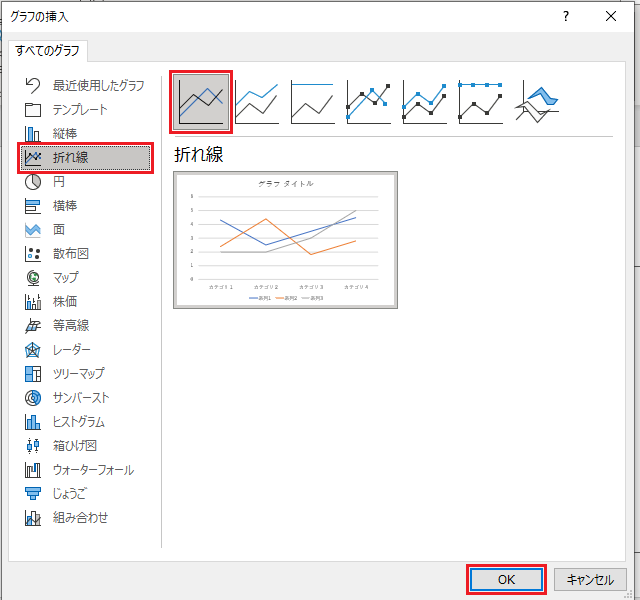Choose 縦棒 column chart category

(65, 134)
